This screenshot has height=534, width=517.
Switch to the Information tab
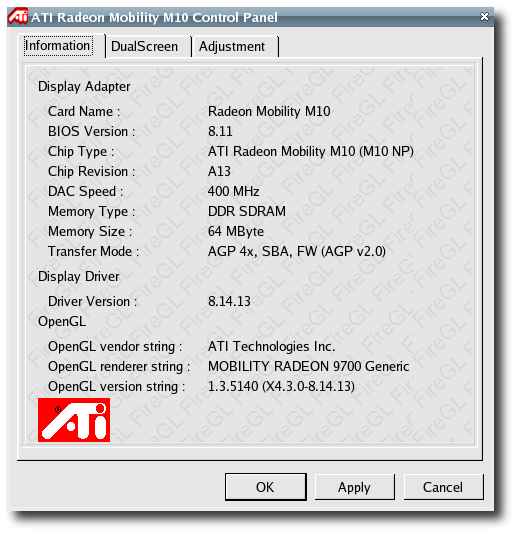pos(58,46)
